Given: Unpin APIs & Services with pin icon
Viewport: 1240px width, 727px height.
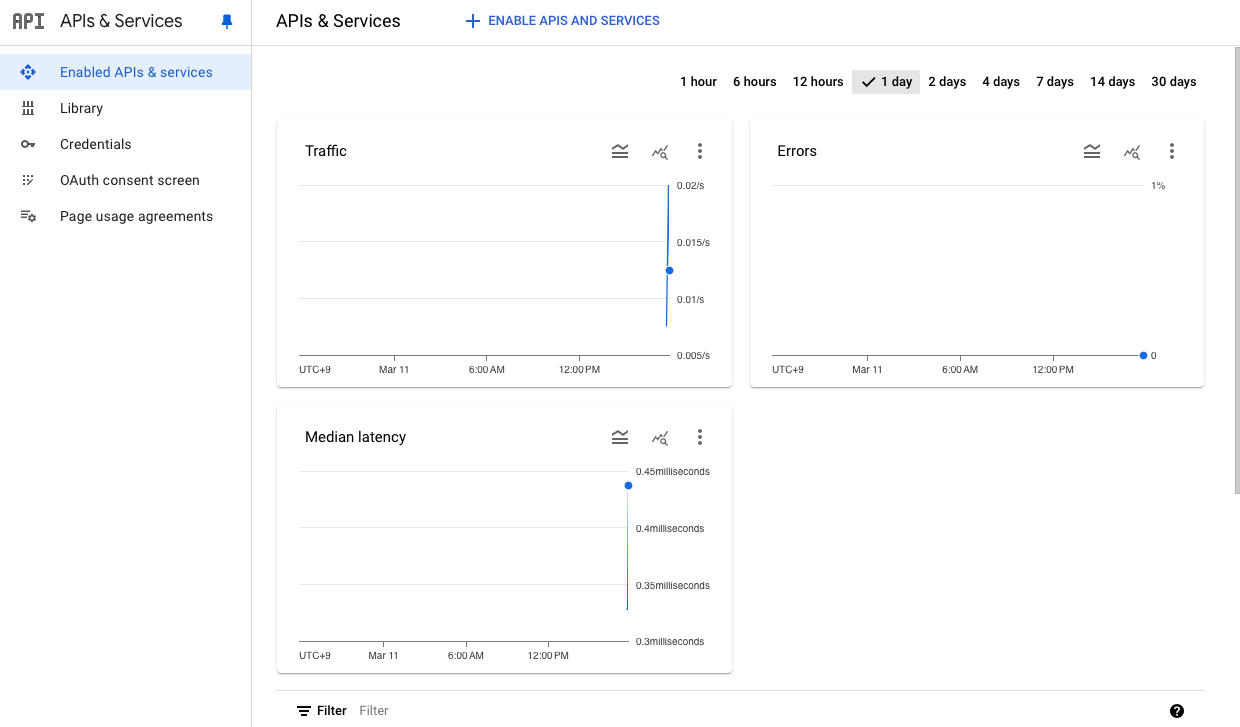Looking at the screenshot, I should [x=227, y=21].
